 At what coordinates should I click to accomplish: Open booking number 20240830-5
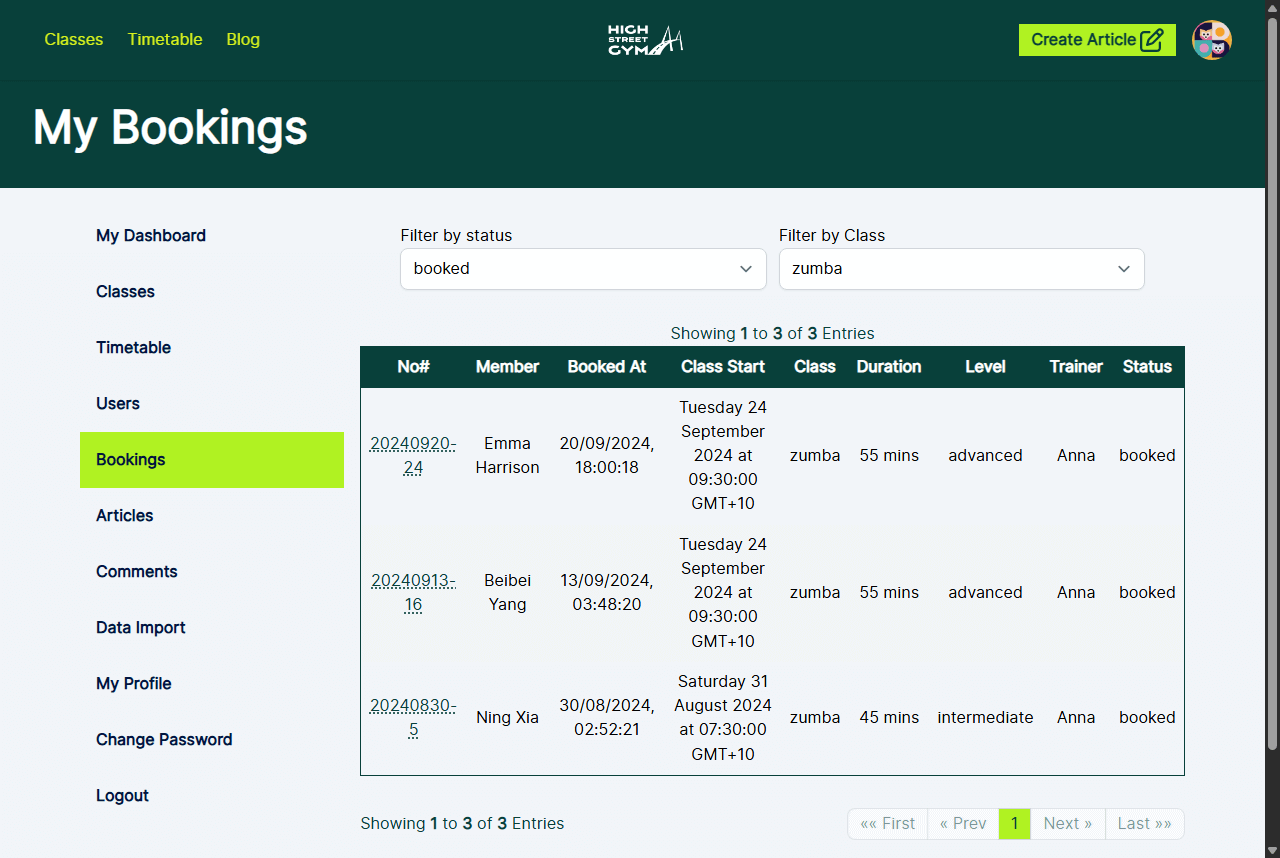413,717
